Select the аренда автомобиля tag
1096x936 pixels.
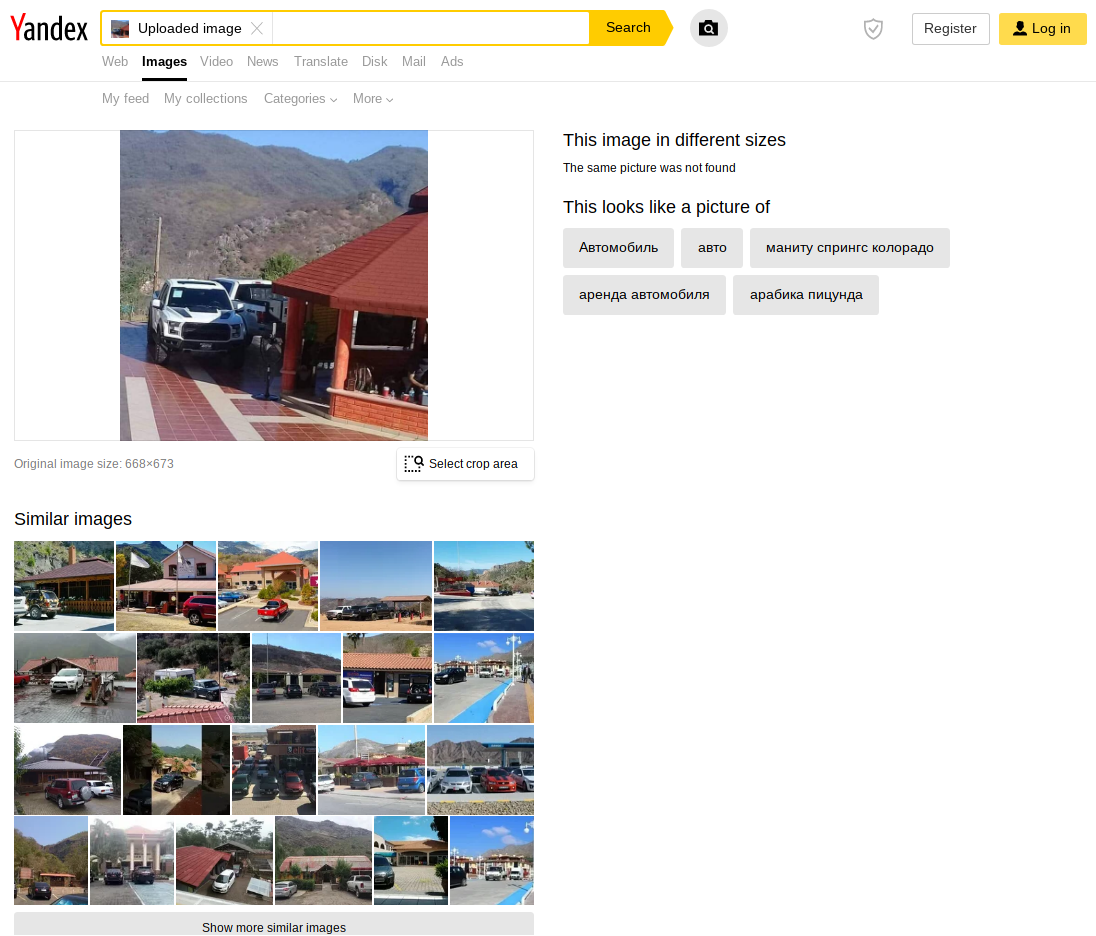pyautogui.click(x=644, y=295)
